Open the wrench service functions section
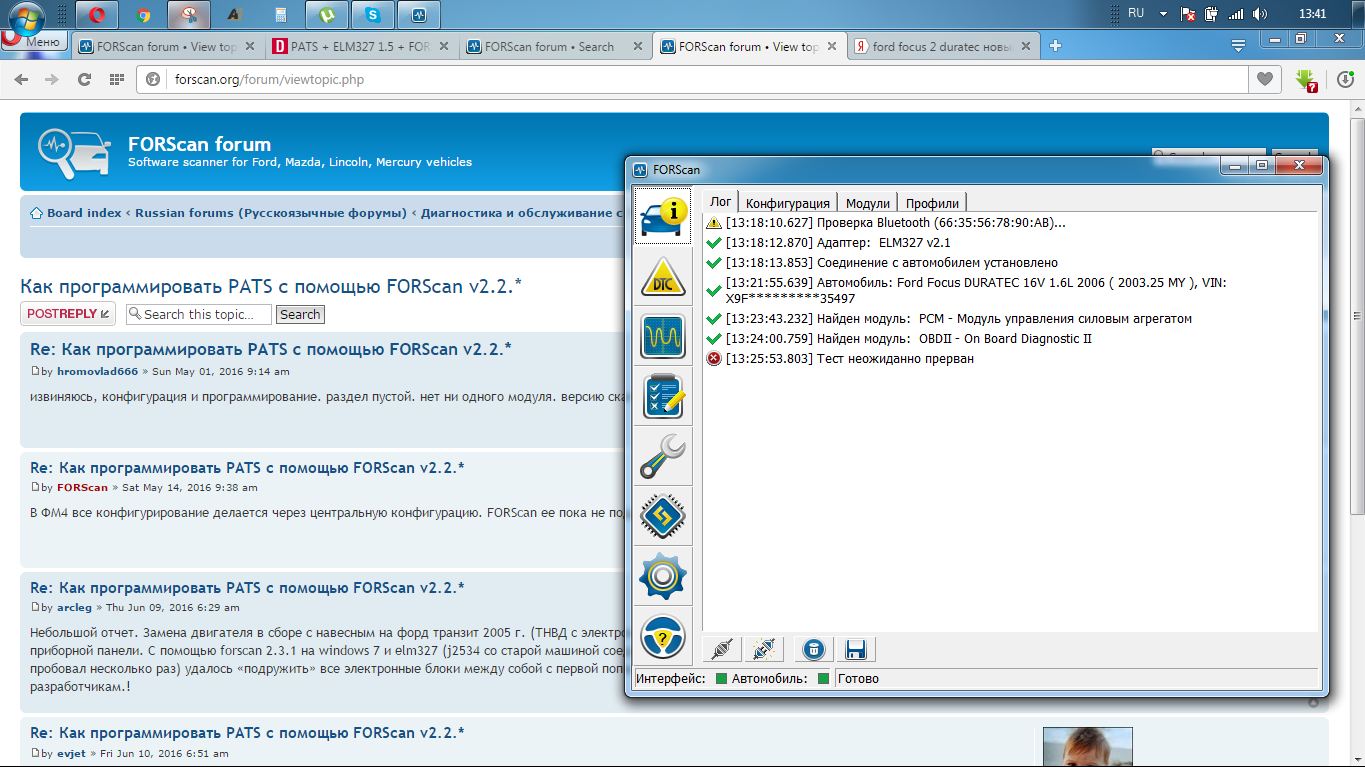The image size is (1365, 767). (x=663, y=457)
